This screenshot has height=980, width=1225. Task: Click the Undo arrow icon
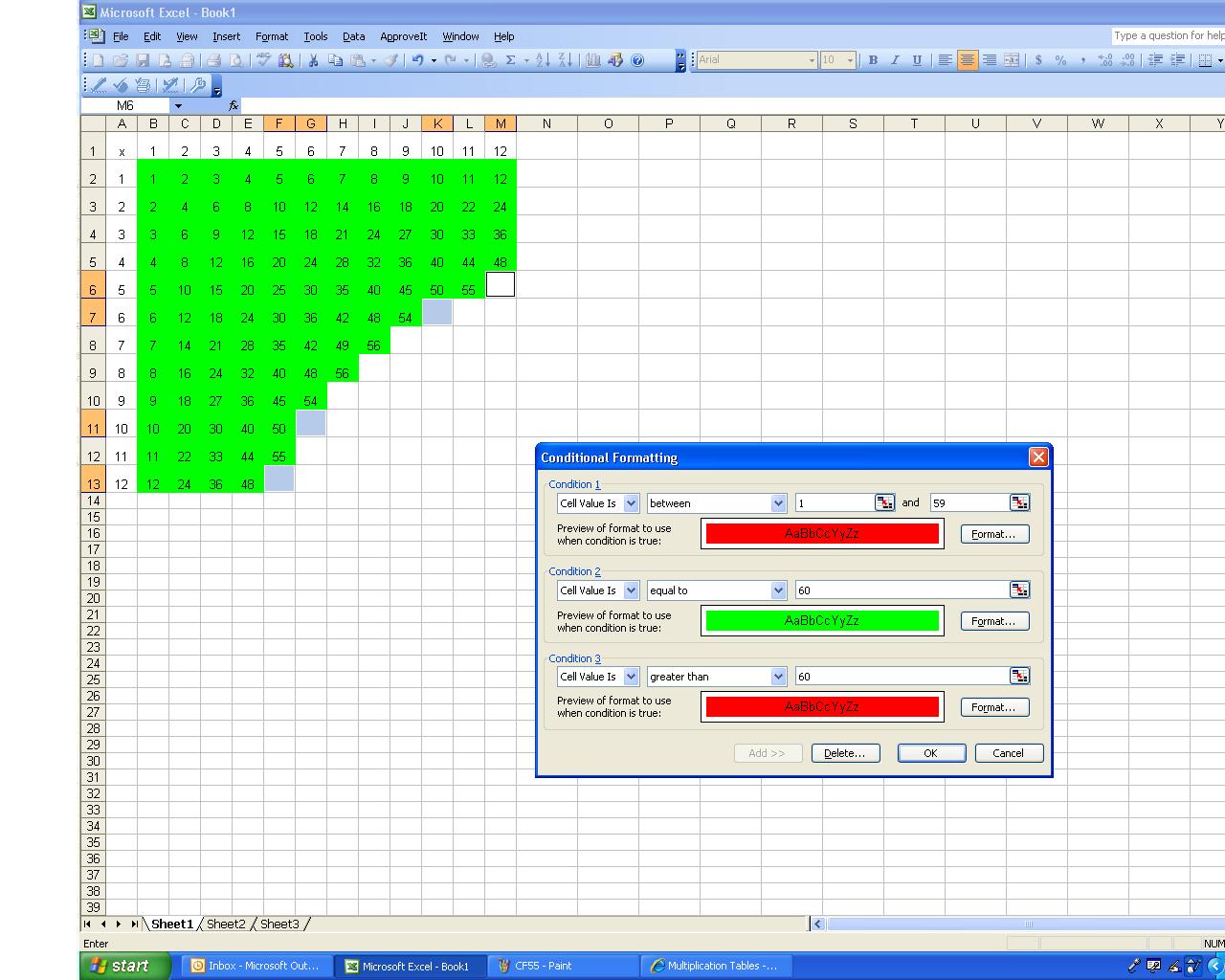(x=417, y=60)
